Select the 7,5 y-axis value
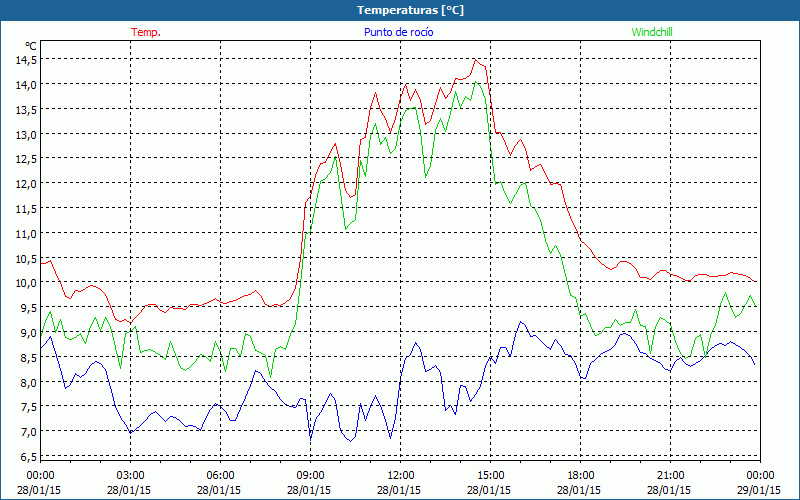This screenshot has width=800, height=500. (x=30, y=407)
